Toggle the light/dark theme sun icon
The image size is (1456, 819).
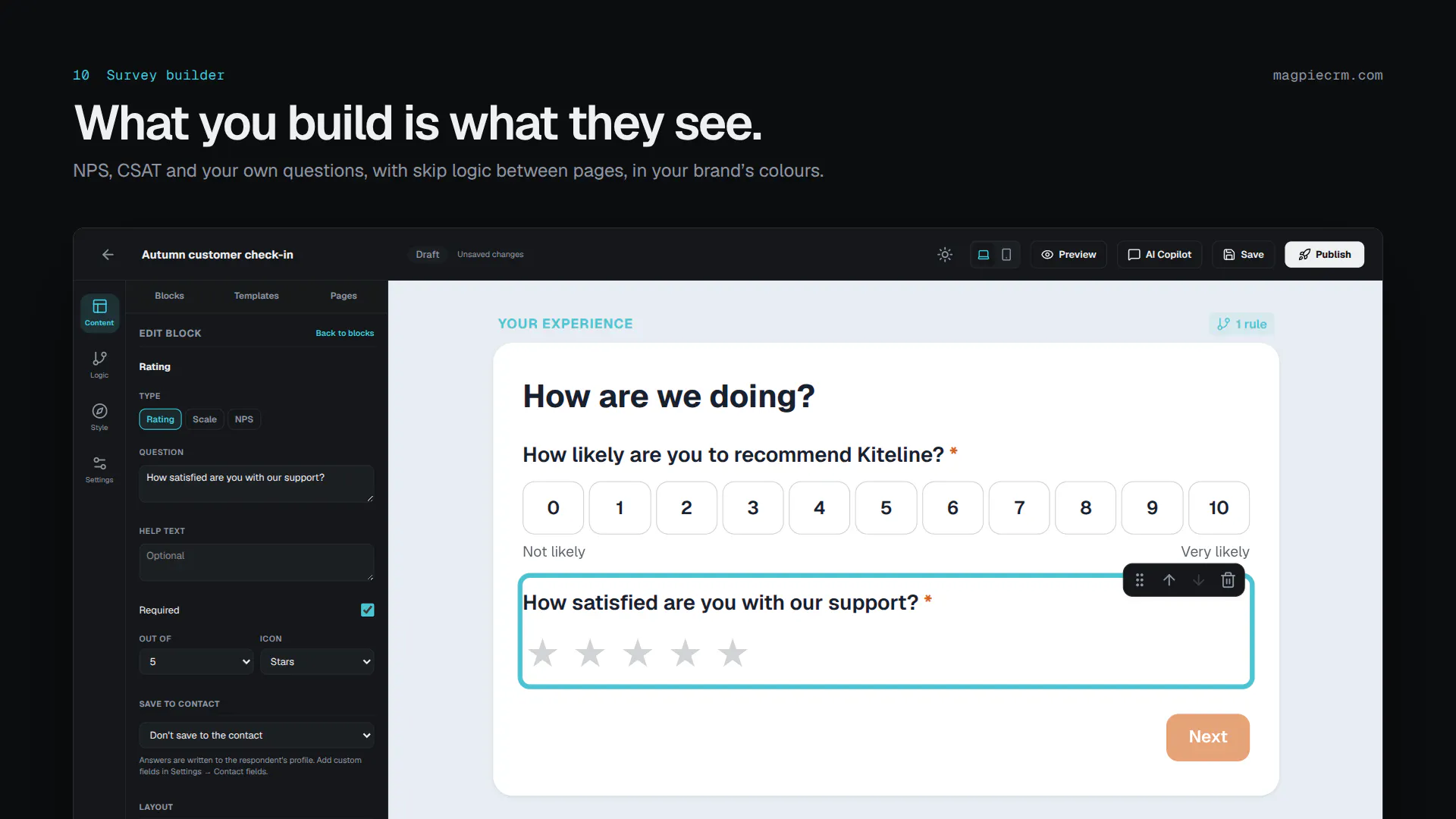pos(945,255)
